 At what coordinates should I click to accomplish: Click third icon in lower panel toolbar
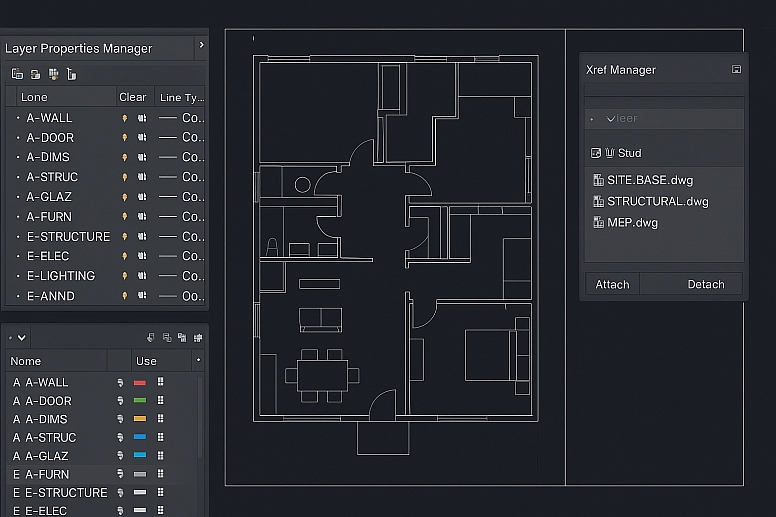(182, 337)
